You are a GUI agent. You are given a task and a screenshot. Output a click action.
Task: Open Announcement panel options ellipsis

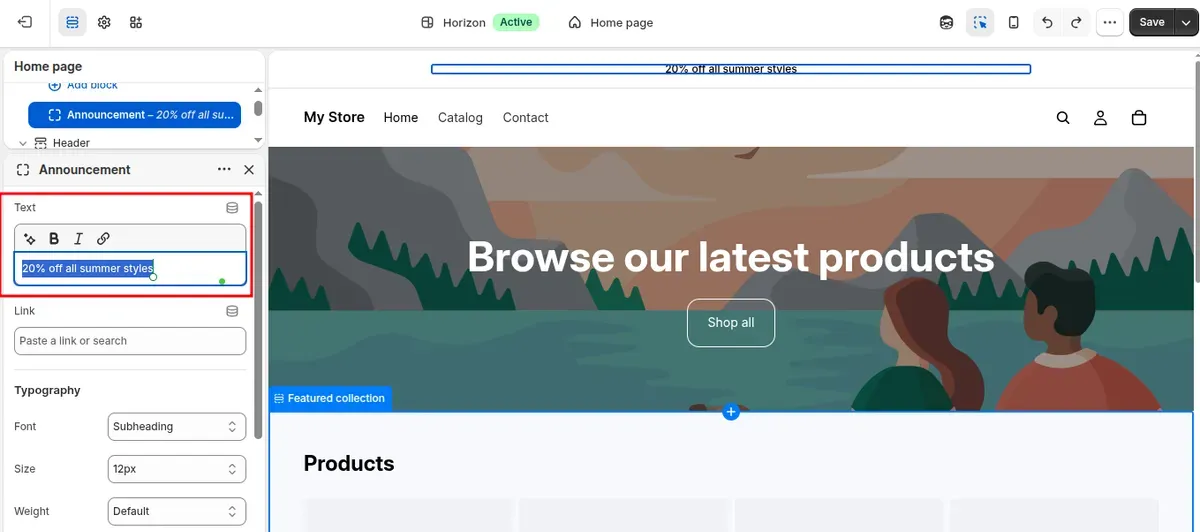tap(224, 170)
